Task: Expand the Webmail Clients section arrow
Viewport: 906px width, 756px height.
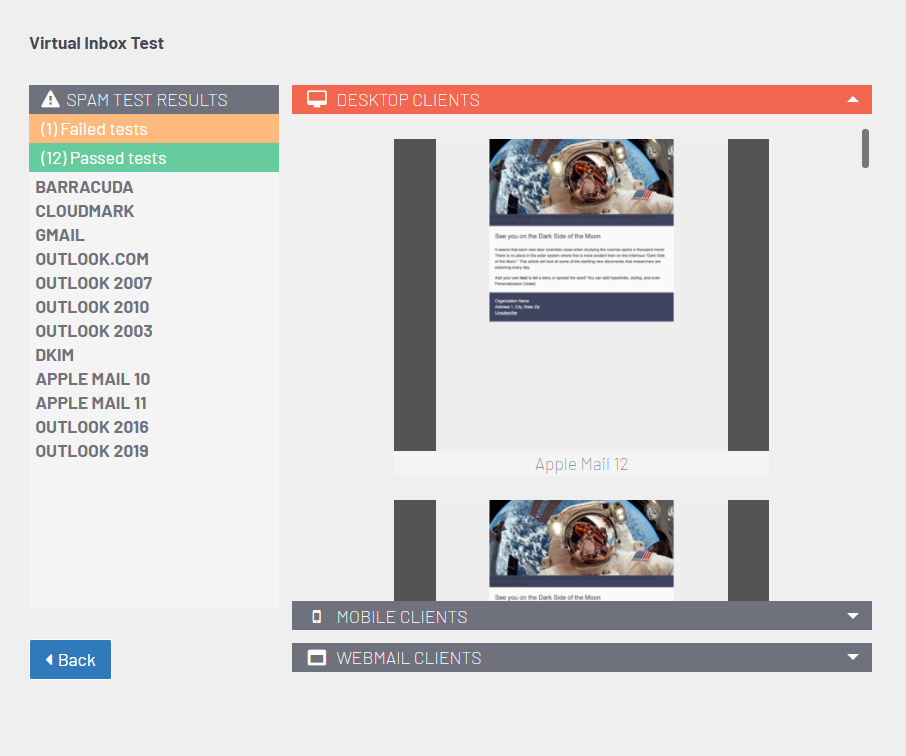Action: click(852, 657)
